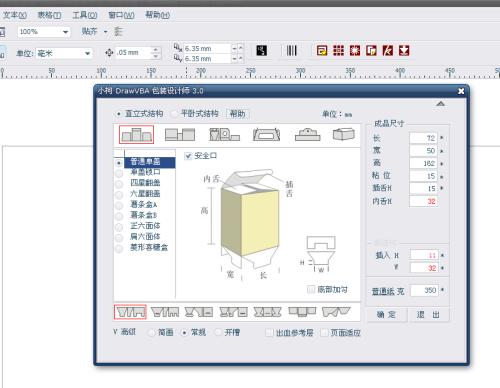Click the red starburst macro icon
This screenshot has height=388, width=500.
coord(355,51)
